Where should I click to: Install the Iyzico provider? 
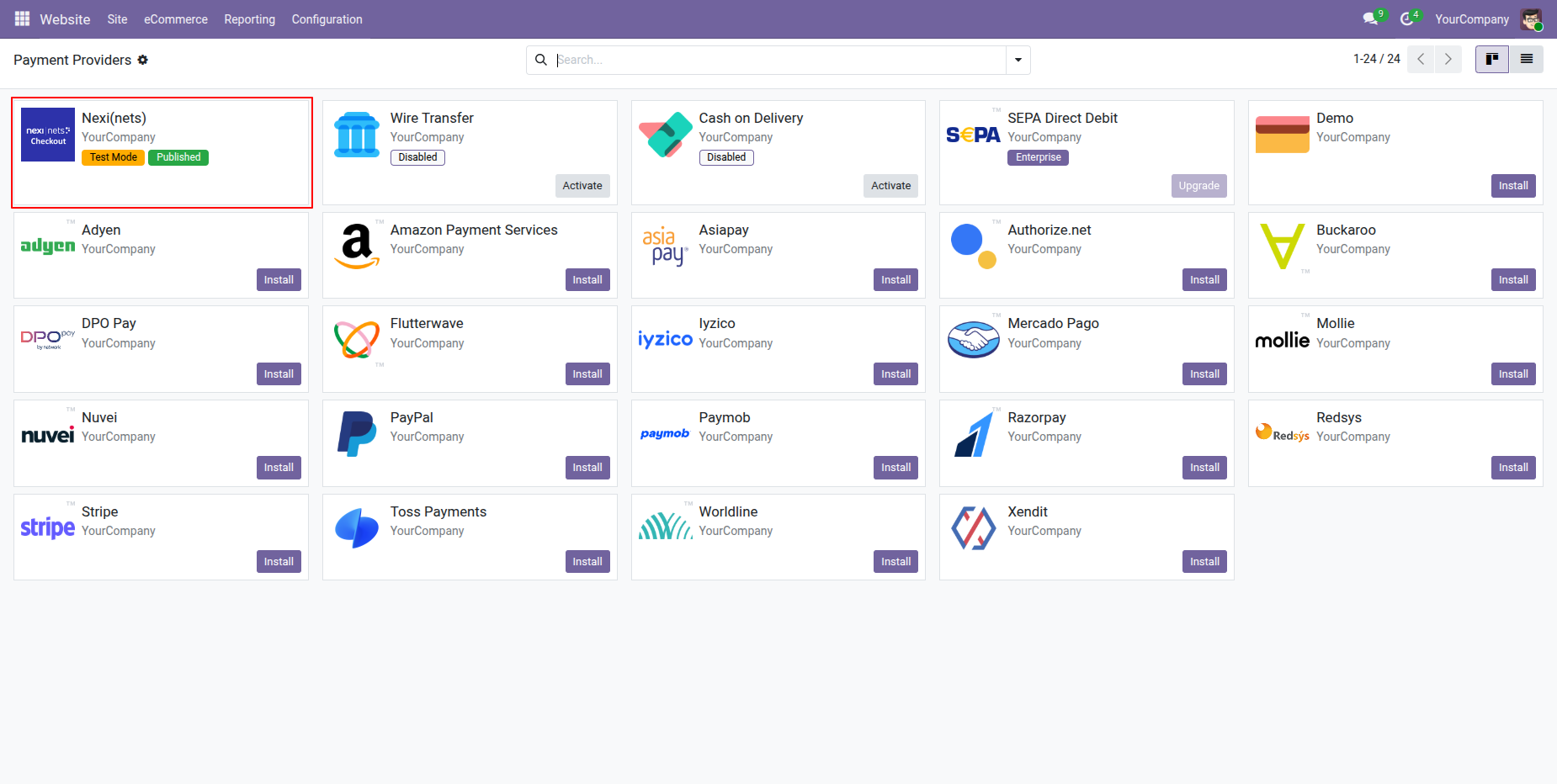tap(895, 374)
